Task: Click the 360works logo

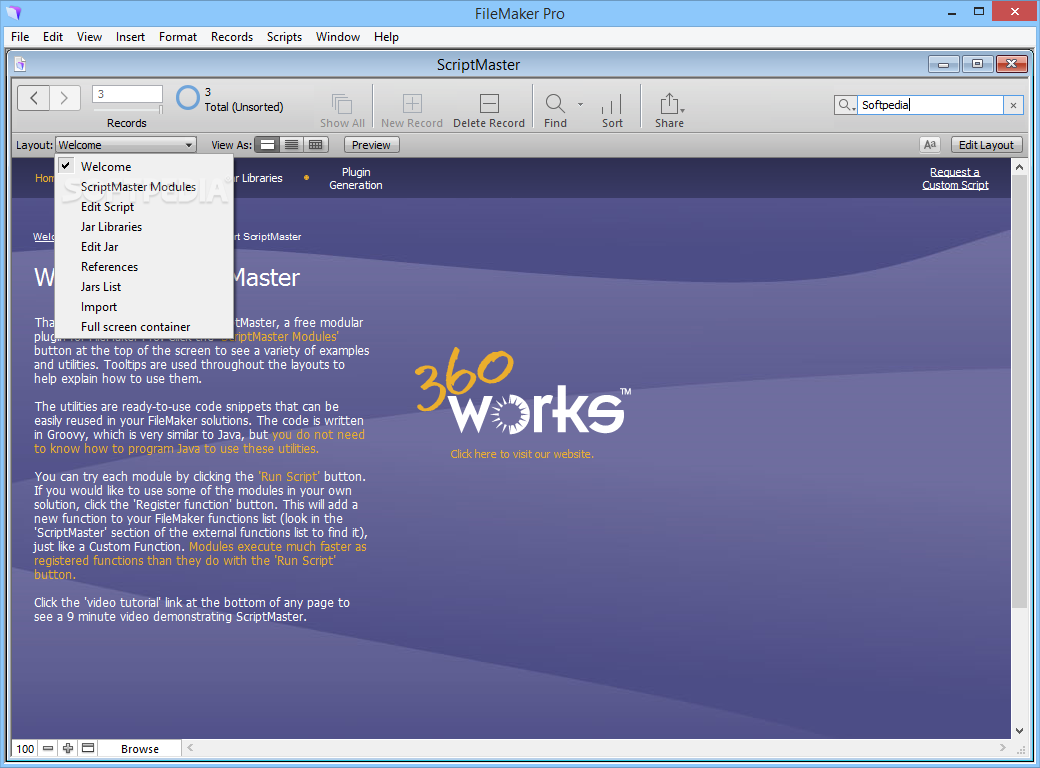Action: (x=523, y=391)
